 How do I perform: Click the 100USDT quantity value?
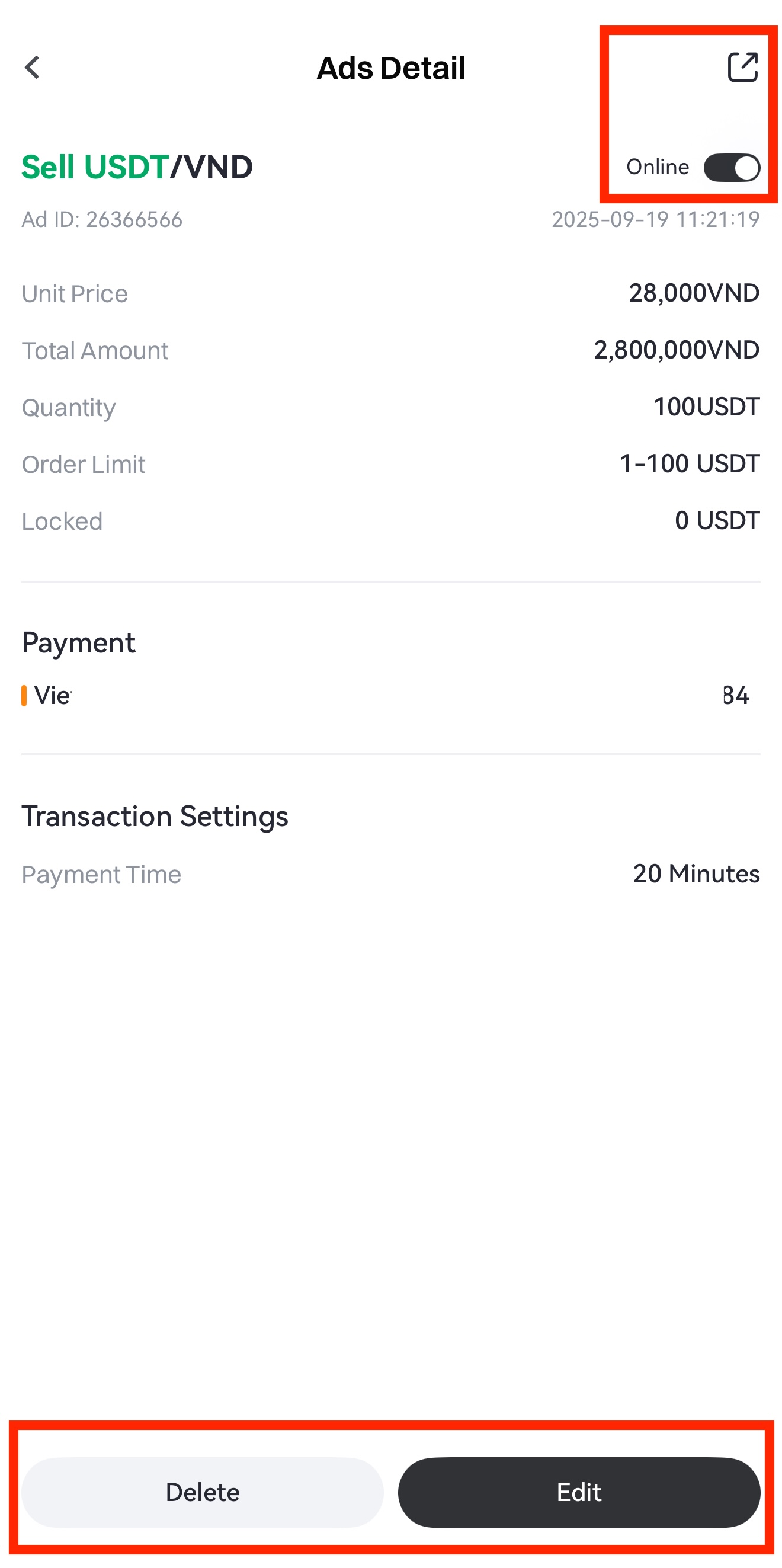pos(706,407)
